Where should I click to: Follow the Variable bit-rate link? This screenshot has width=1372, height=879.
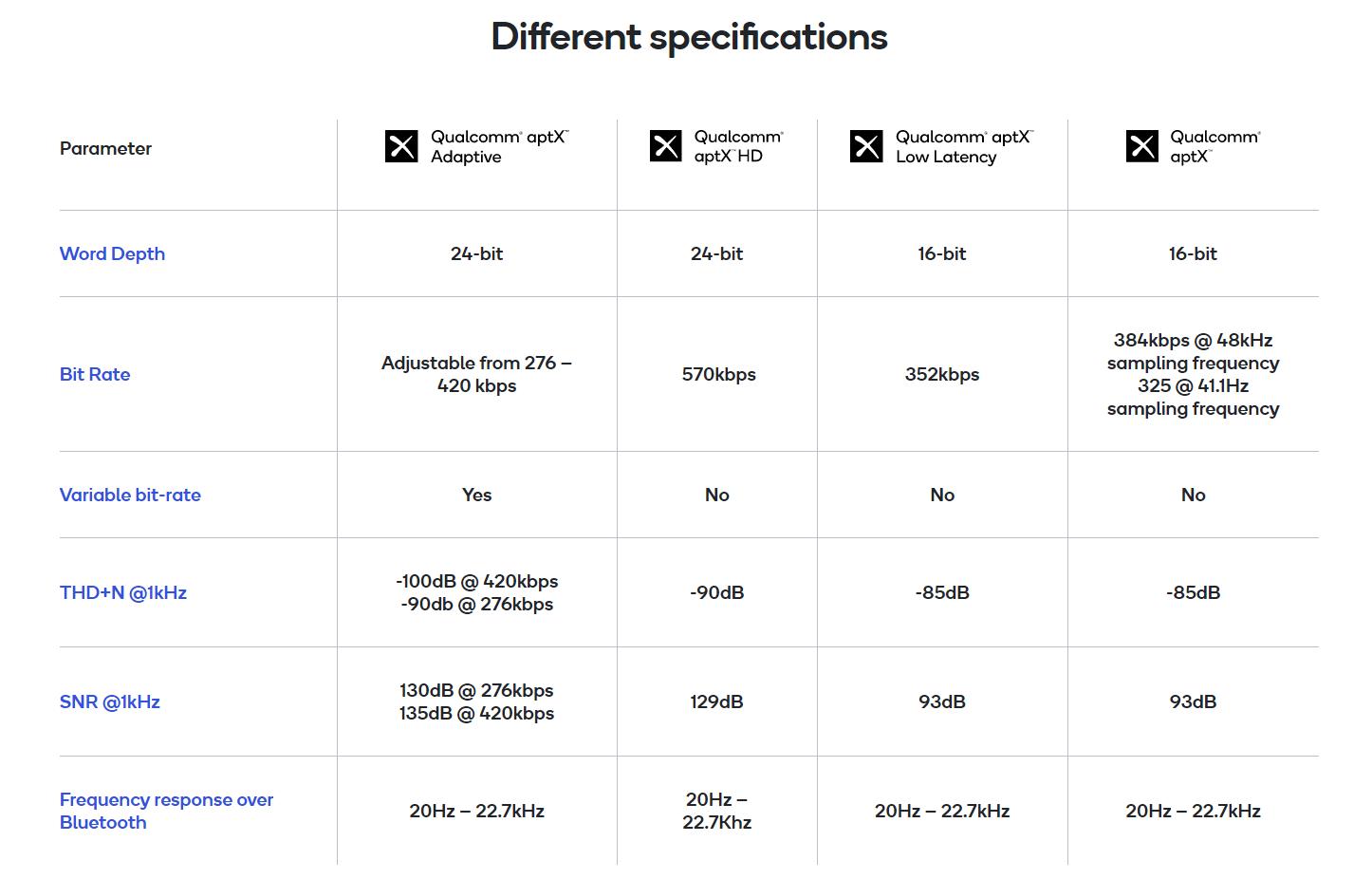click(x=130, y=495)
